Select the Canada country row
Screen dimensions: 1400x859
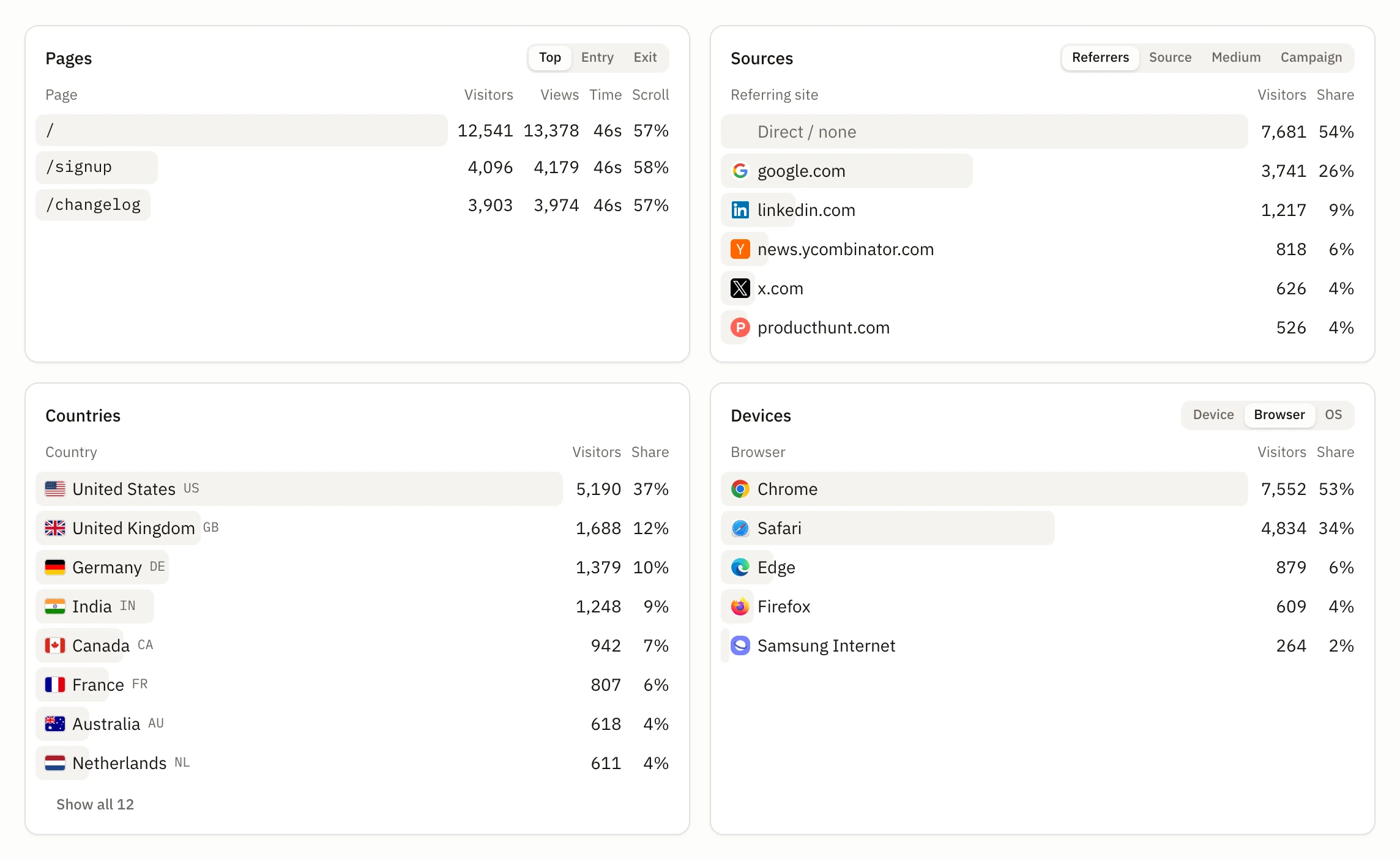tap(357, 645)
